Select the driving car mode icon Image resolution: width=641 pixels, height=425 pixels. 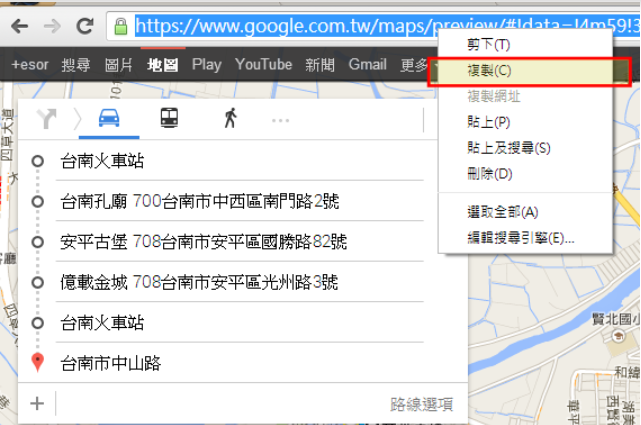(x=110, y=119)
